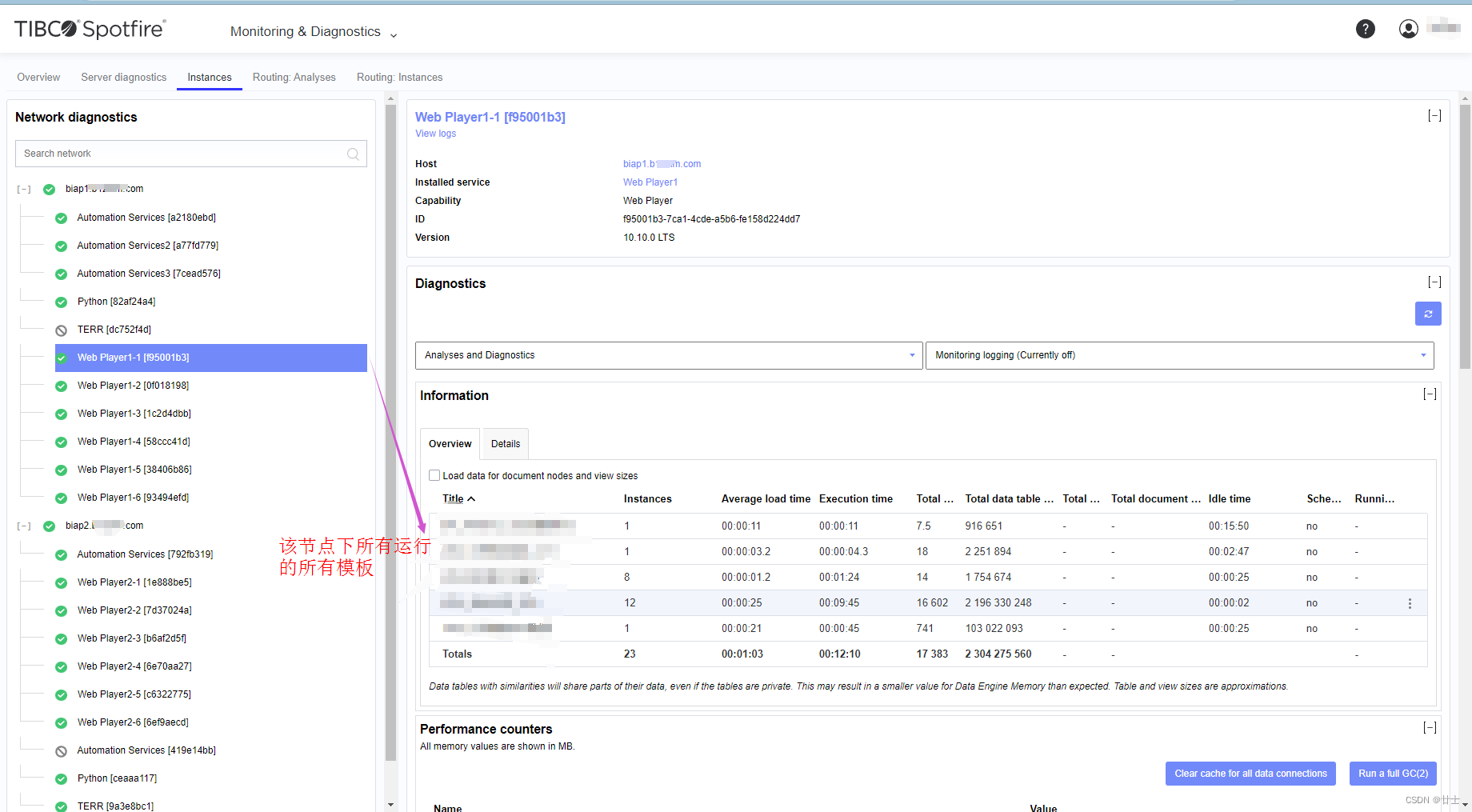1472x812 pixels.
Task: Click the green status icon for Python [82af24a4]
Action: pos(61,302)
